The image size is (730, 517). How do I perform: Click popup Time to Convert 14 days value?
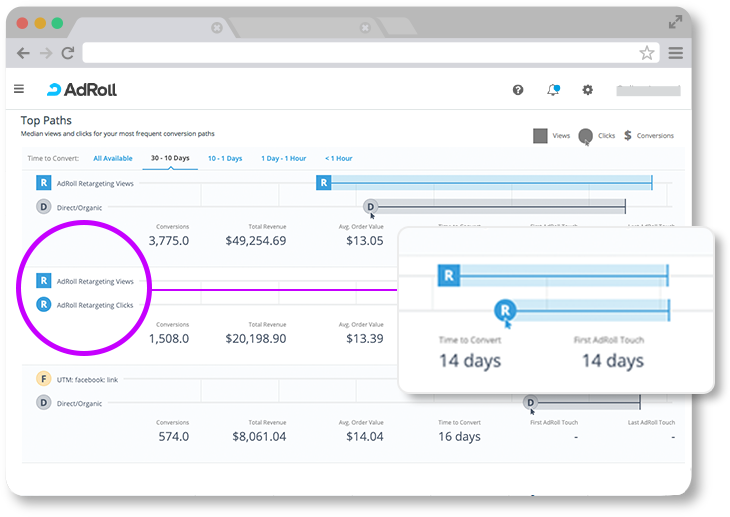pos(470,361)
